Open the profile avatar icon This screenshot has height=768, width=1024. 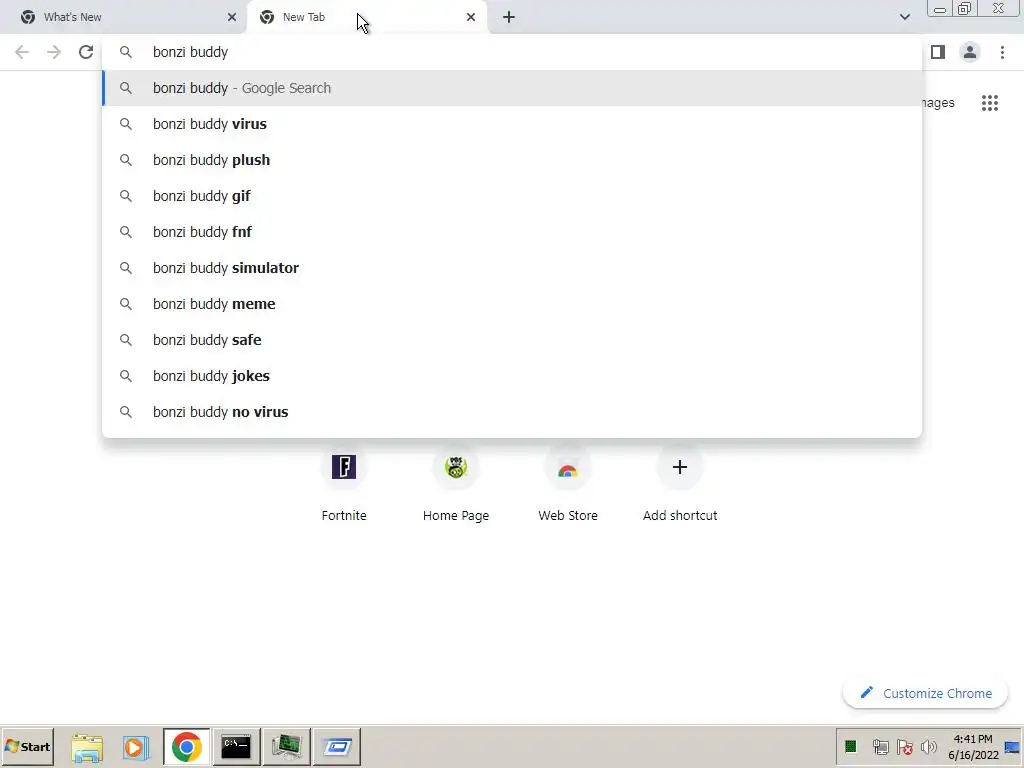pyautogui.click(x=970, y=52)
